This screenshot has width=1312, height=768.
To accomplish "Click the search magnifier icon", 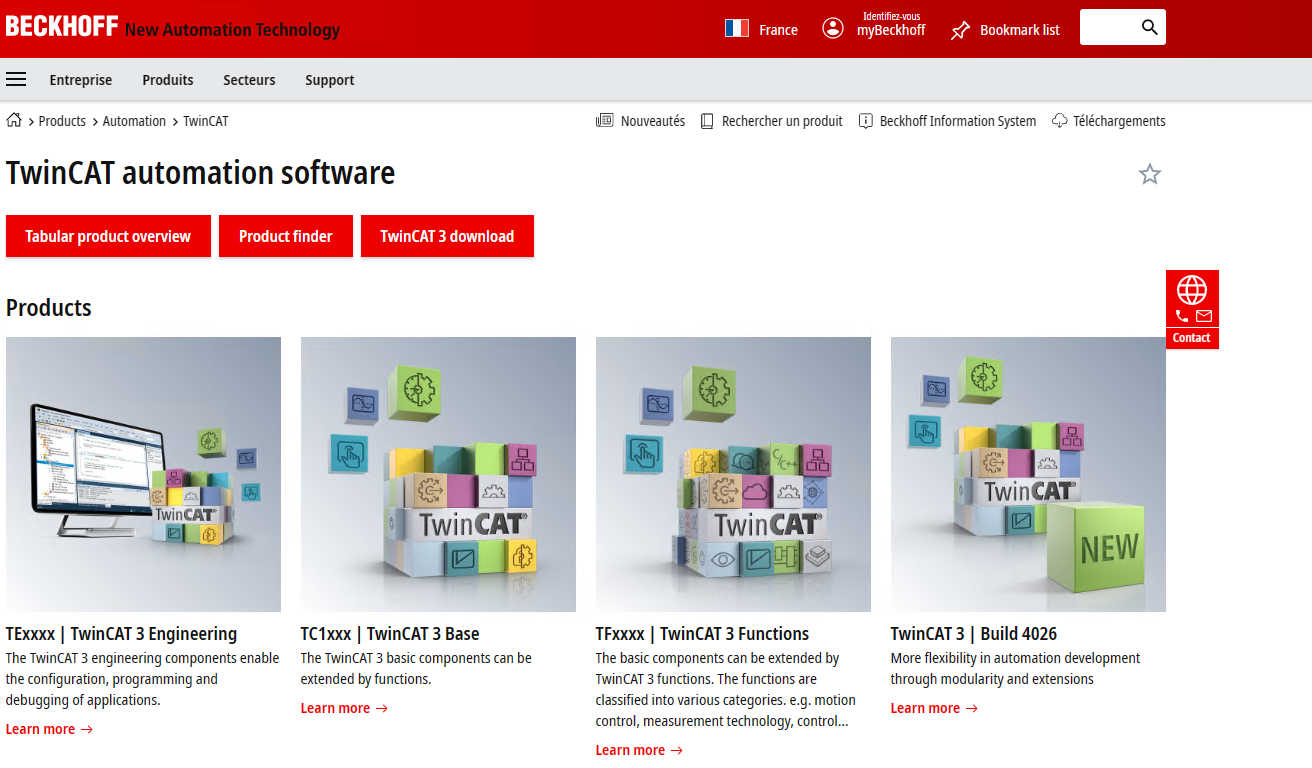I will pyautogui.click(x=1150, y=28).
